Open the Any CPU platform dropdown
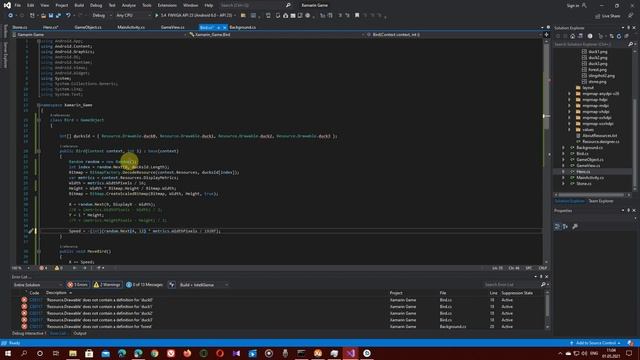 tap(133, 16)
